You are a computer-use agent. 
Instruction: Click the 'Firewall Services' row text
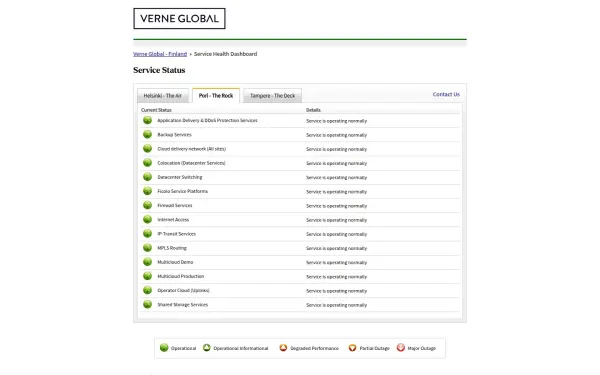pyautogui.click(x=175, y=205)
